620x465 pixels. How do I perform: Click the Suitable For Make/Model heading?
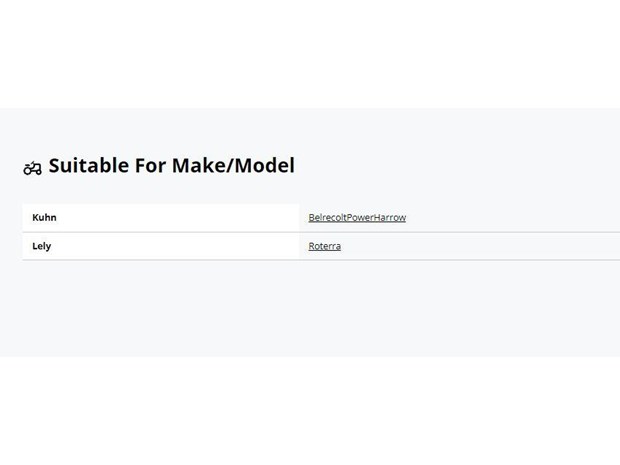[172, 165]
